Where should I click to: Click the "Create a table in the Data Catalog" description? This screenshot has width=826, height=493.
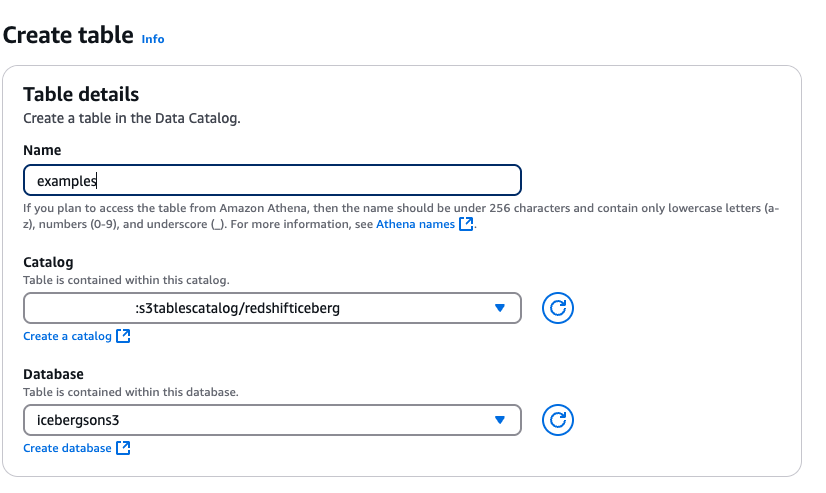click(x=132, y=118)
